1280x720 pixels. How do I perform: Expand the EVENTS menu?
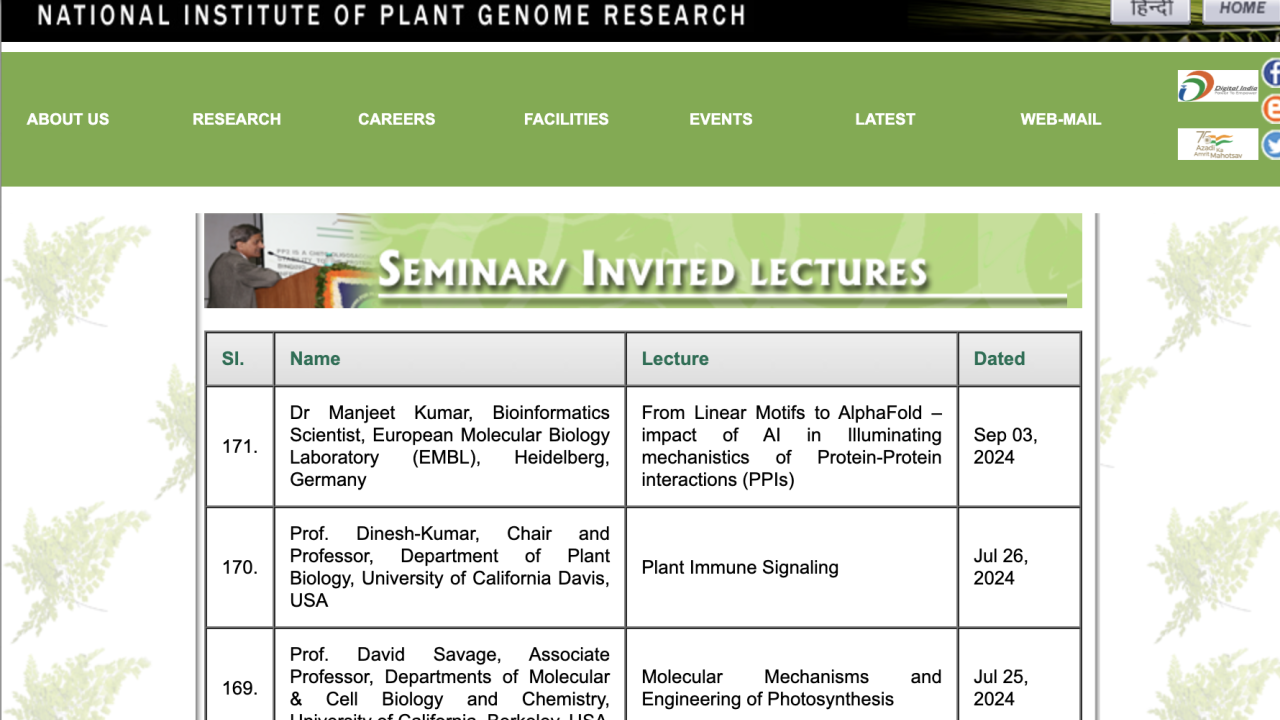(720, 119)
